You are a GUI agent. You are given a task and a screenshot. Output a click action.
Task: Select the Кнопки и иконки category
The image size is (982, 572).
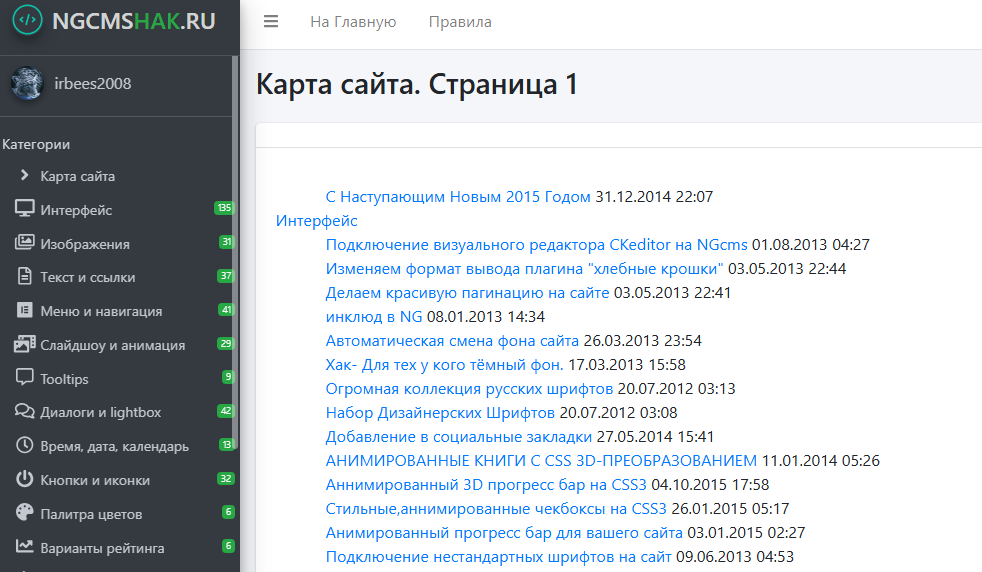tap(95, 480)
